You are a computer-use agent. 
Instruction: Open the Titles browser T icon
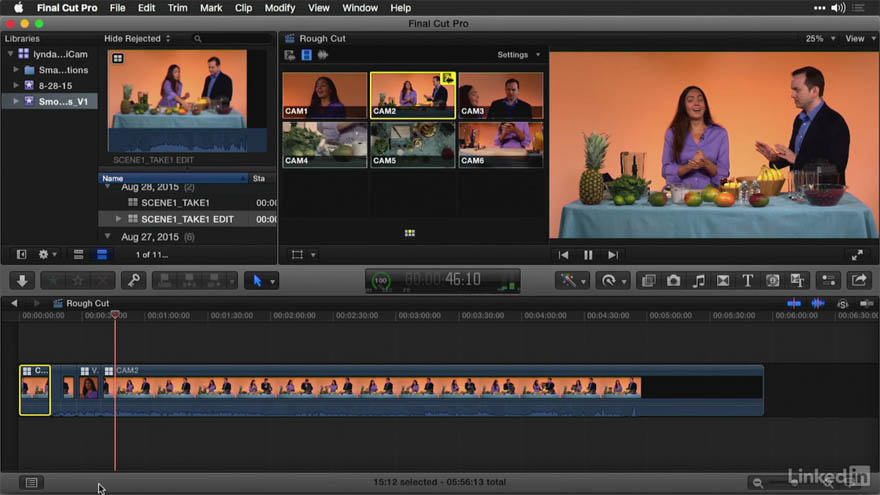748,280
